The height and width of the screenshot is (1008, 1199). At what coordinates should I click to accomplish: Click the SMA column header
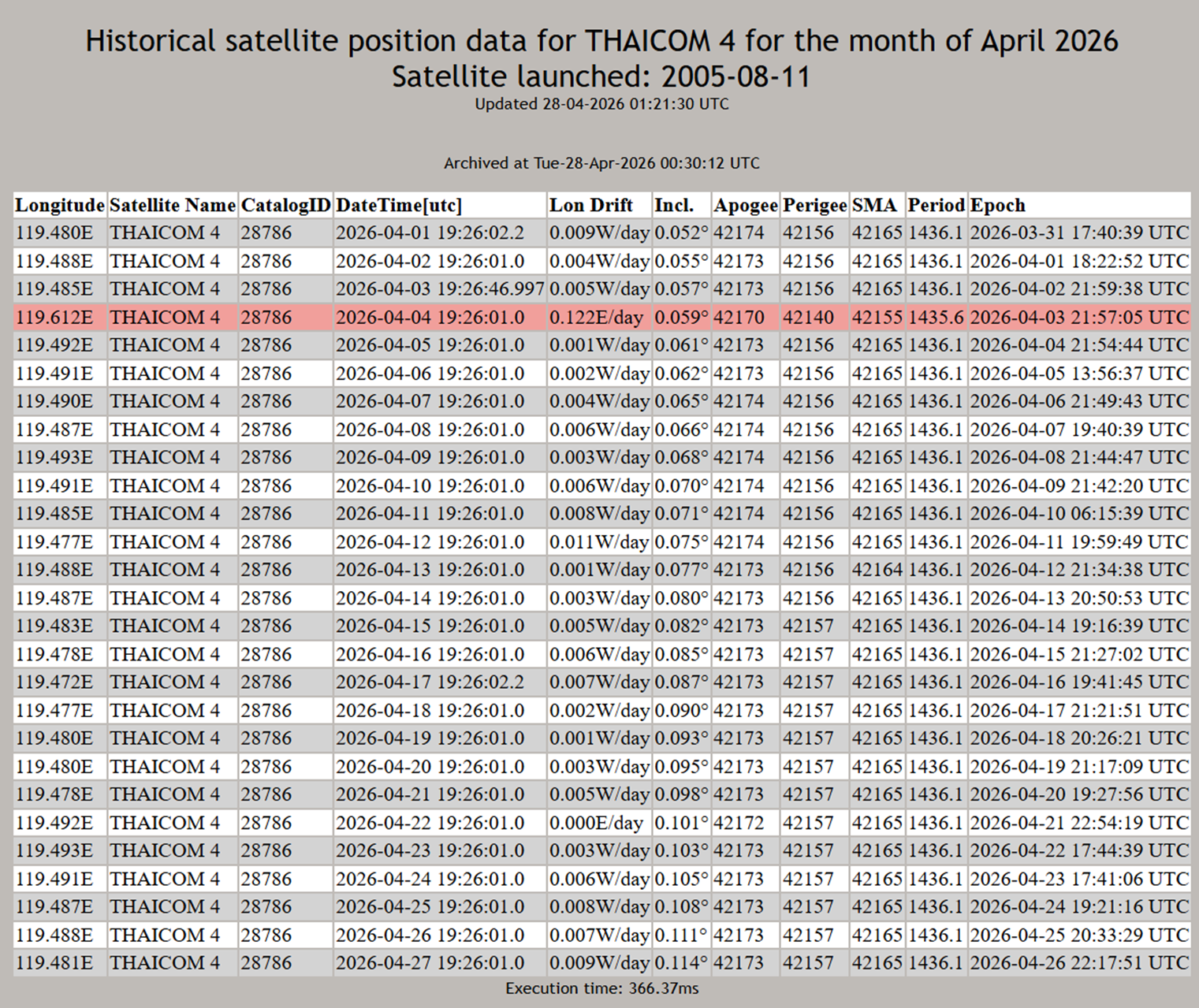[x=874, y=206]
